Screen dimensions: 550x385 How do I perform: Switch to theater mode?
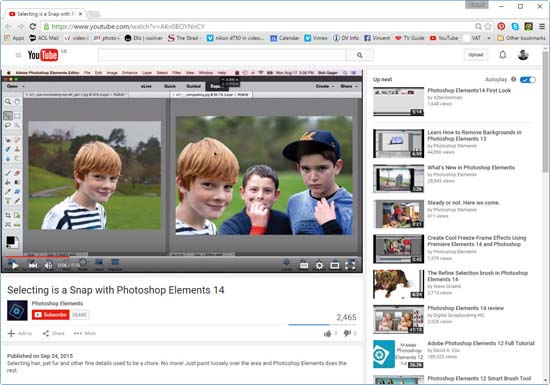pos(335,265)
